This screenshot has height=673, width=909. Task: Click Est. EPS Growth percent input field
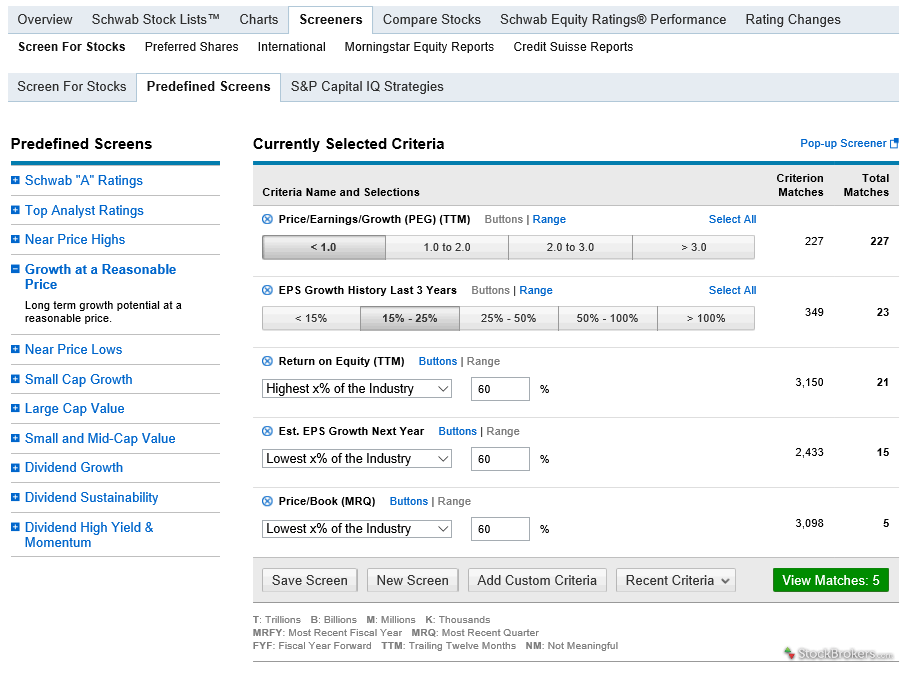pyautogui.click(x=500, y=459)
